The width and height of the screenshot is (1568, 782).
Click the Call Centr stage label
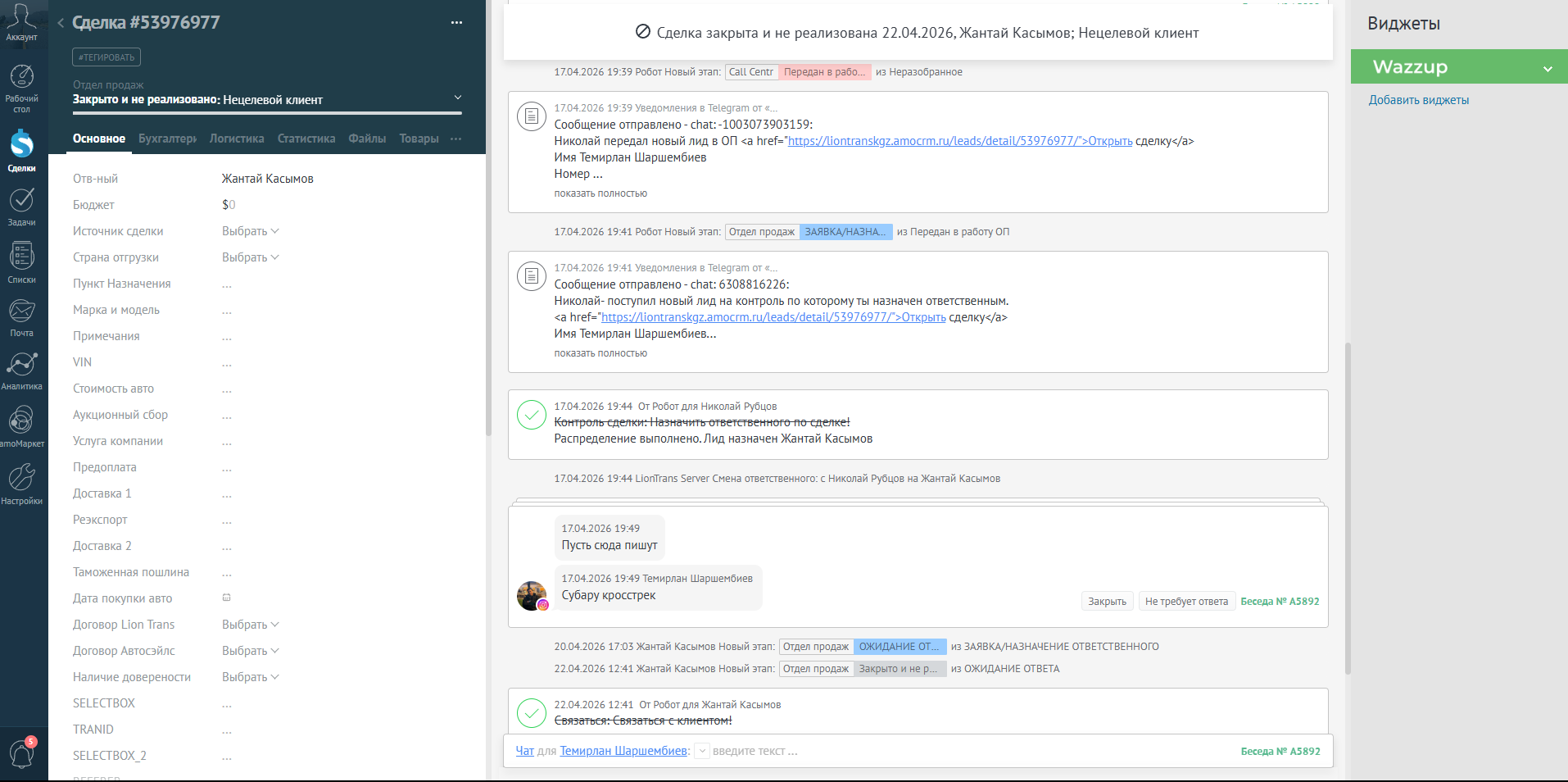point(751,72)
